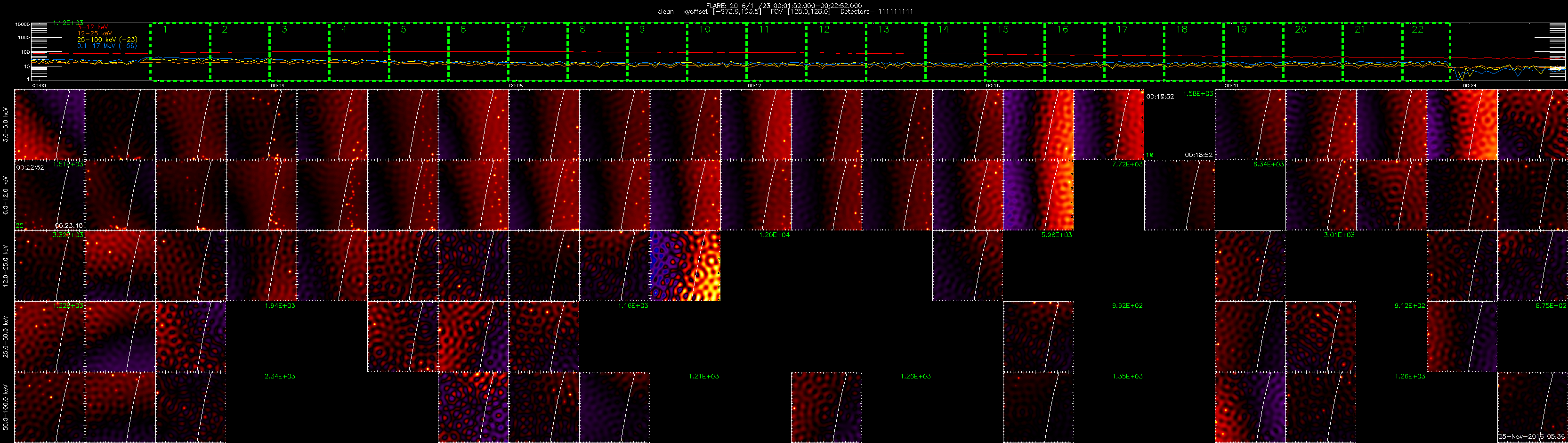Click the orange '12-25 keV' legend entry
The width and height of the screenshot is (1568, 443).
click(94, 33)
